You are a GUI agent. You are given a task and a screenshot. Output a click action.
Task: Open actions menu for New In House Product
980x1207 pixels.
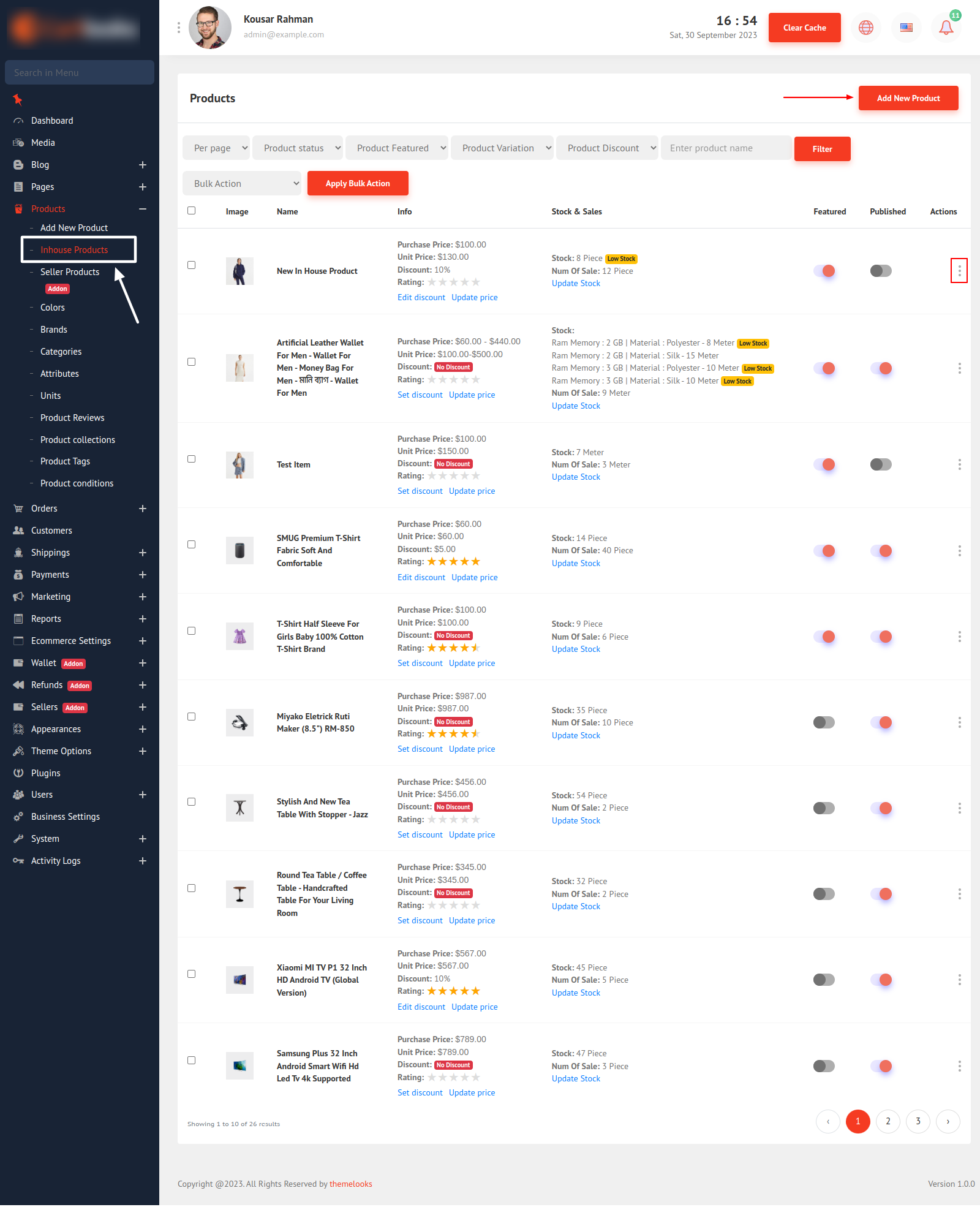959,271
